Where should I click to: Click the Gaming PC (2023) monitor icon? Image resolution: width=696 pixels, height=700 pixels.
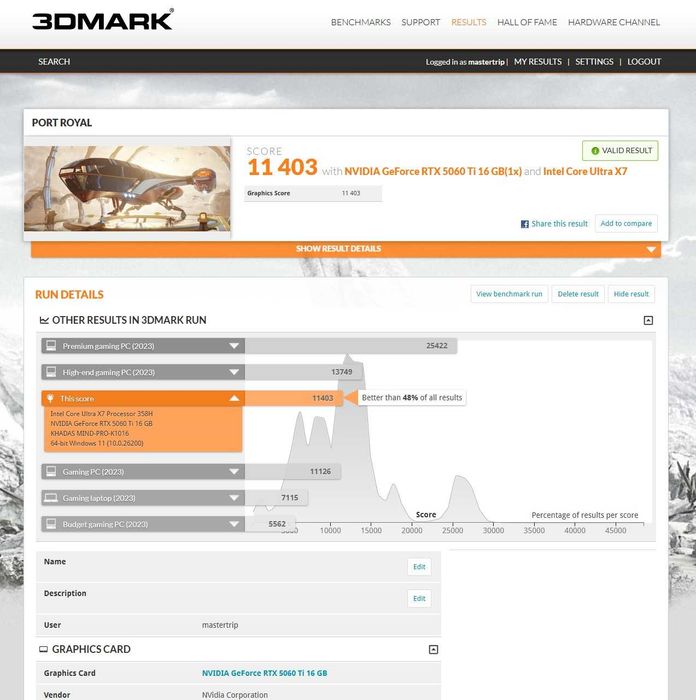click(x=51, y=471)
